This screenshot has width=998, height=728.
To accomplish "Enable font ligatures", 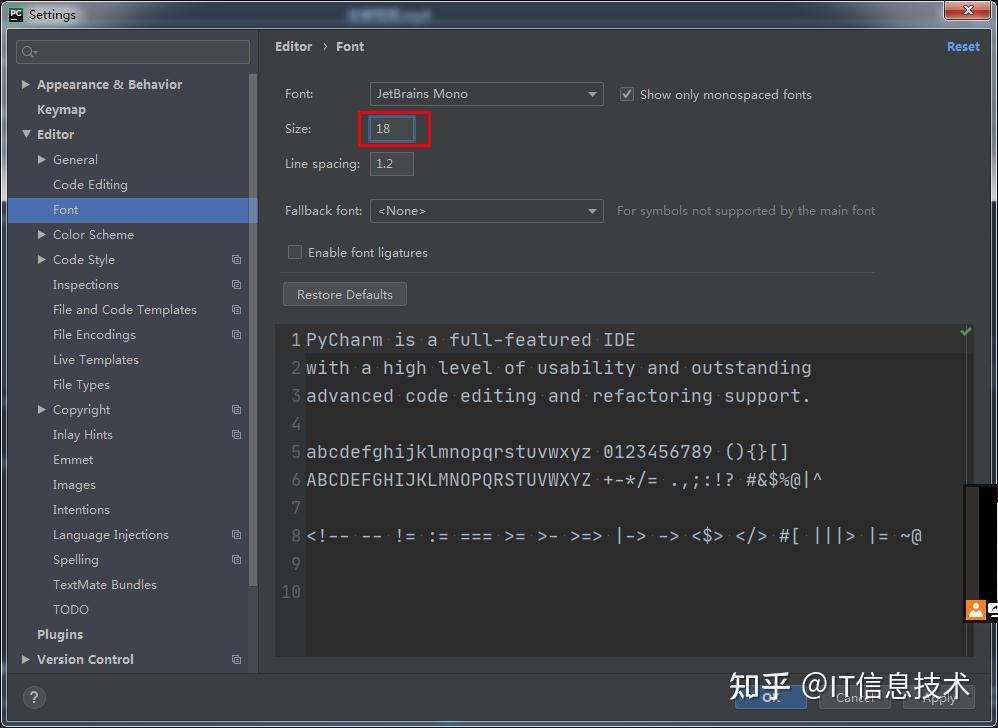I will click(x=295, y=252).
